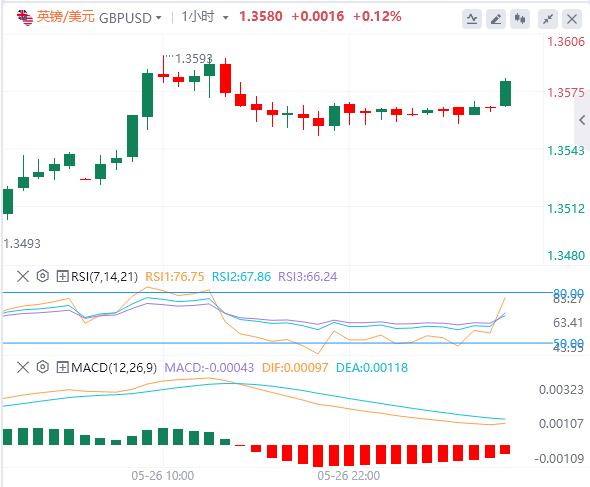Click the RSI1:76.75 value
The image size is (590, 487).
pos(175,277)
